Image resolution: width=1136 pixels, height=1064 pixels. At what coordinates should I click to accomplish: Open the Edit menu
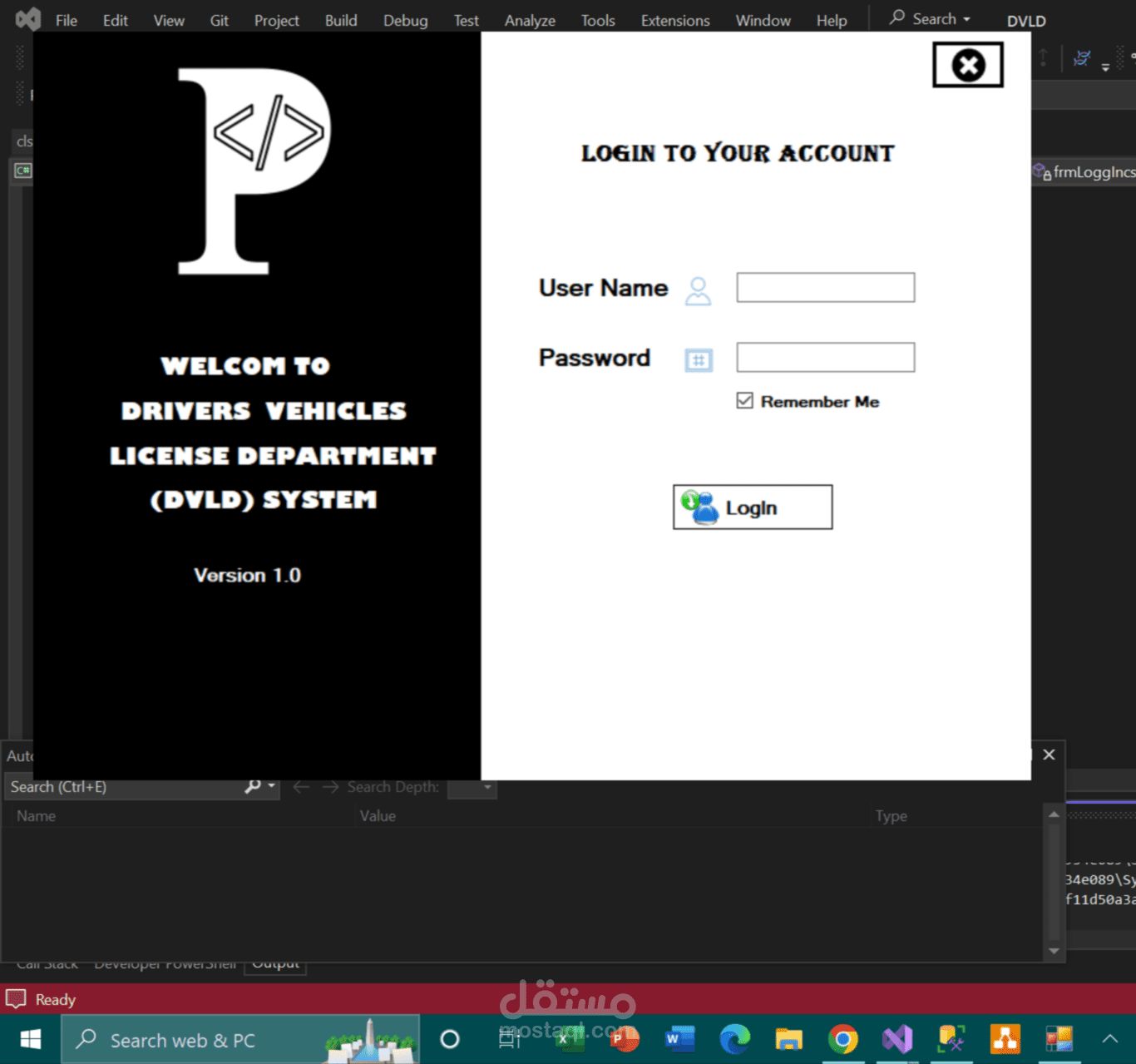coord(116,20)
